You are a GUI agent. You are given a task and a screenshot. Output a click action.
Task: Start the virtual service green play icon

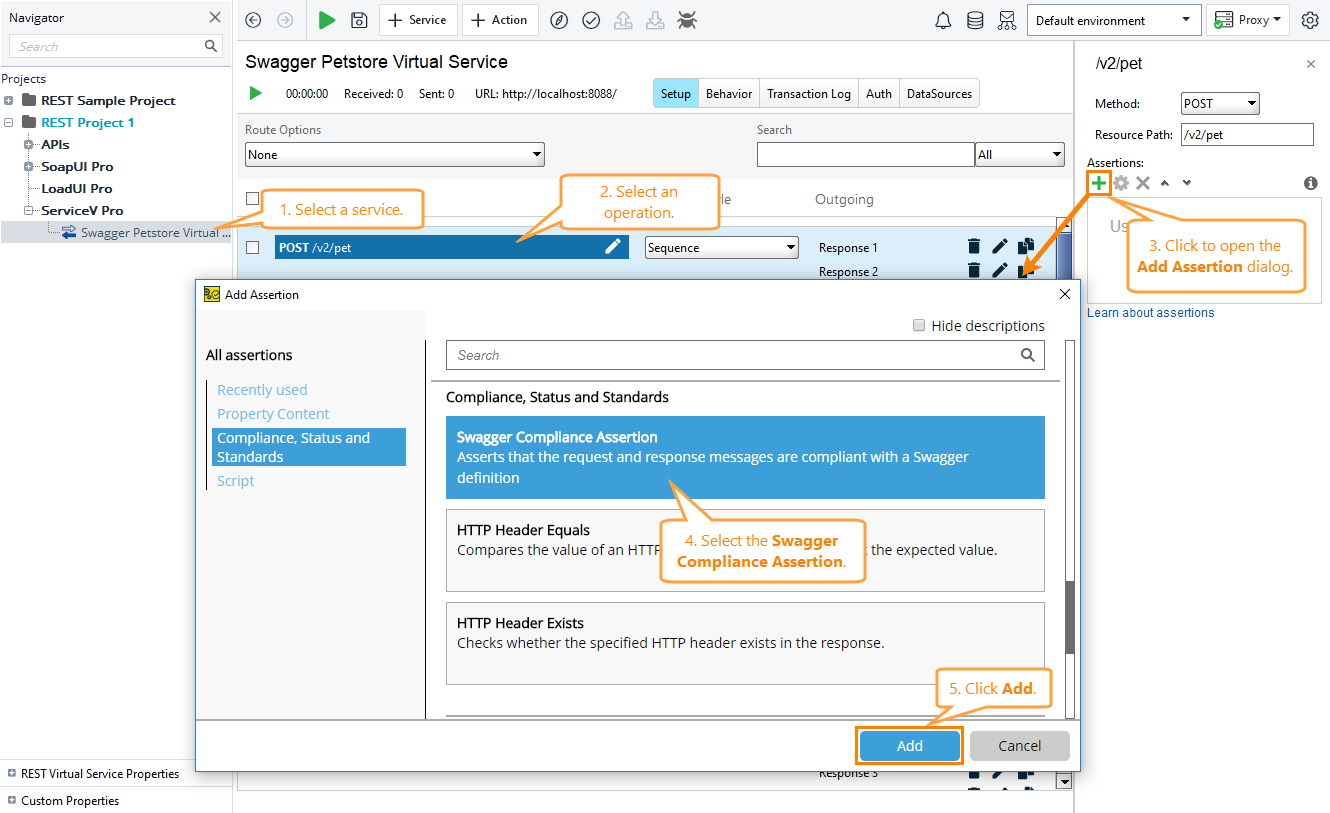point(256,93)
